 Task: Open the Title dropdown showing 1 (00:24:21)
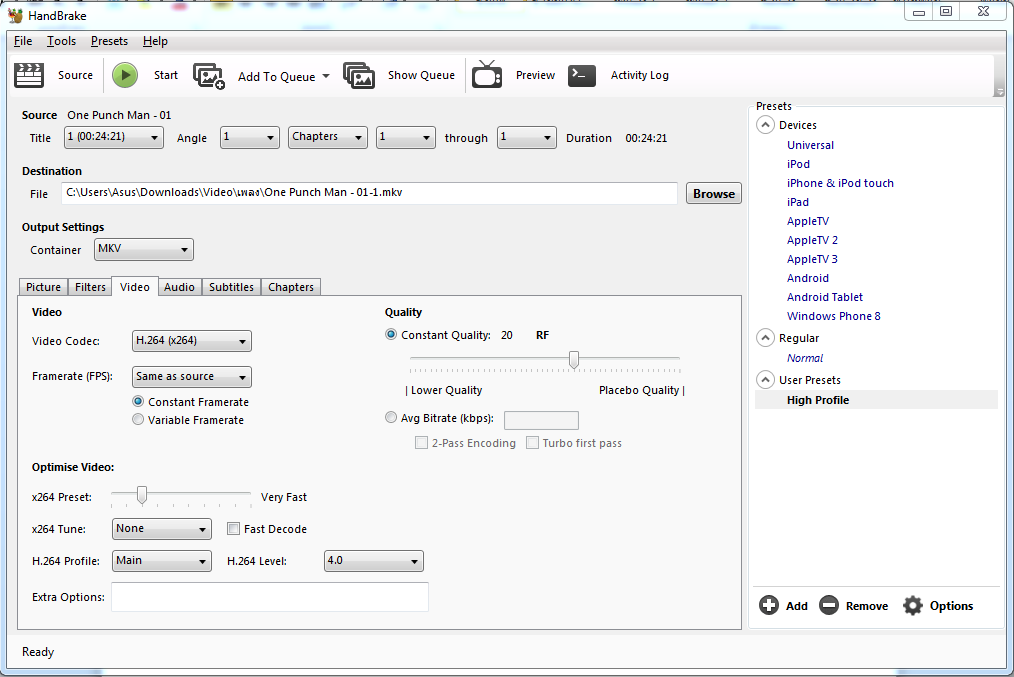click(x=114, y=137)
